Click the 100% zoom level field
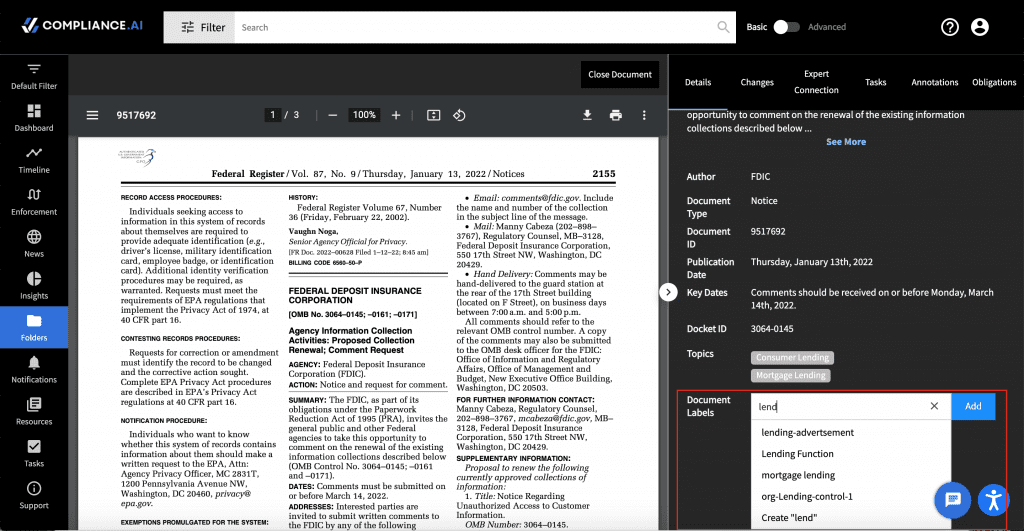 click(x=364, y=115)
